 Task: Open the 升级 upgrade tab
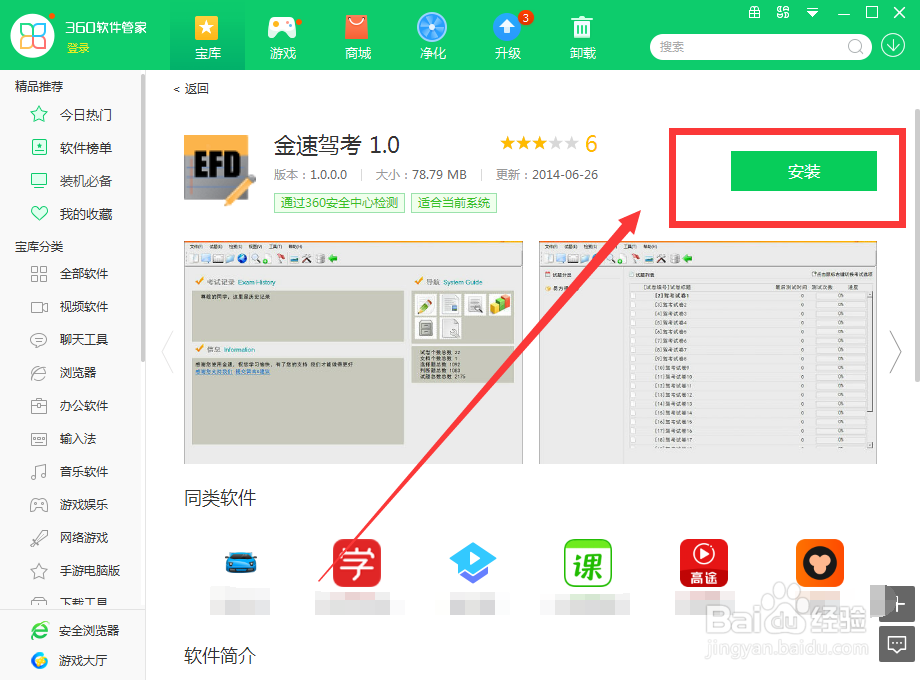[x=508, y=36]
